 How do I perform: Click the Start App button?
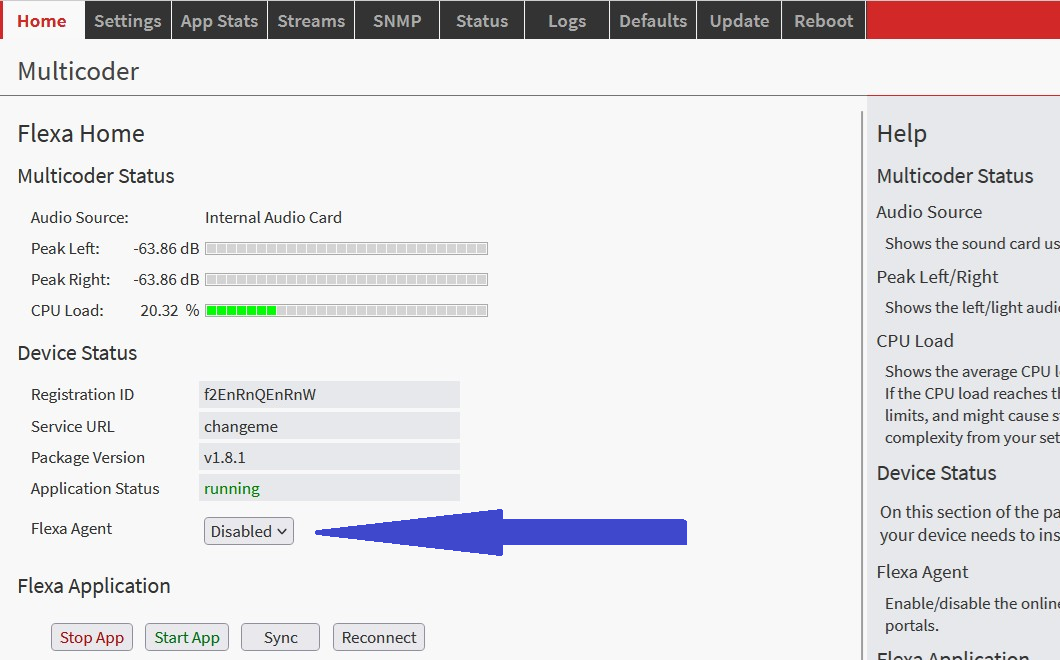[187, 637]
